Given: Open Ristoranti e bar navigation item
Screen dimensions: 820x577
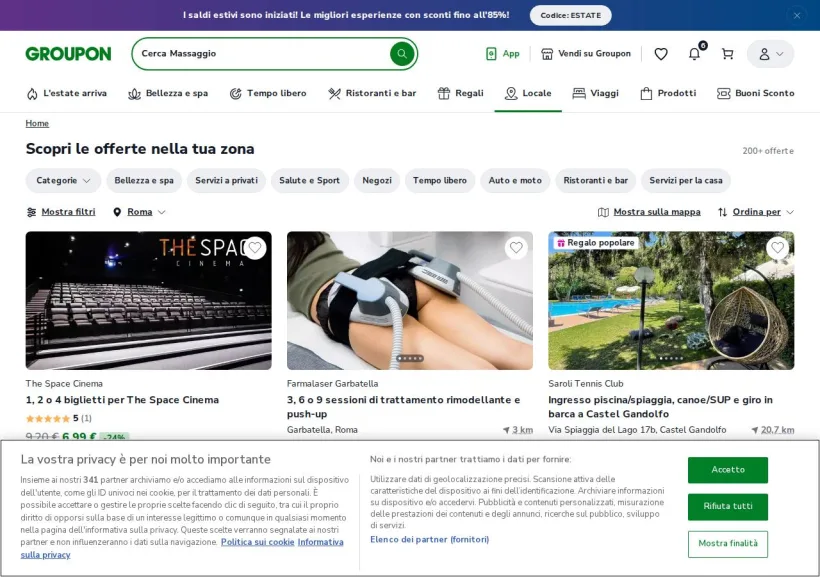Looking at the screenshot, I should [x=372, y=93].
